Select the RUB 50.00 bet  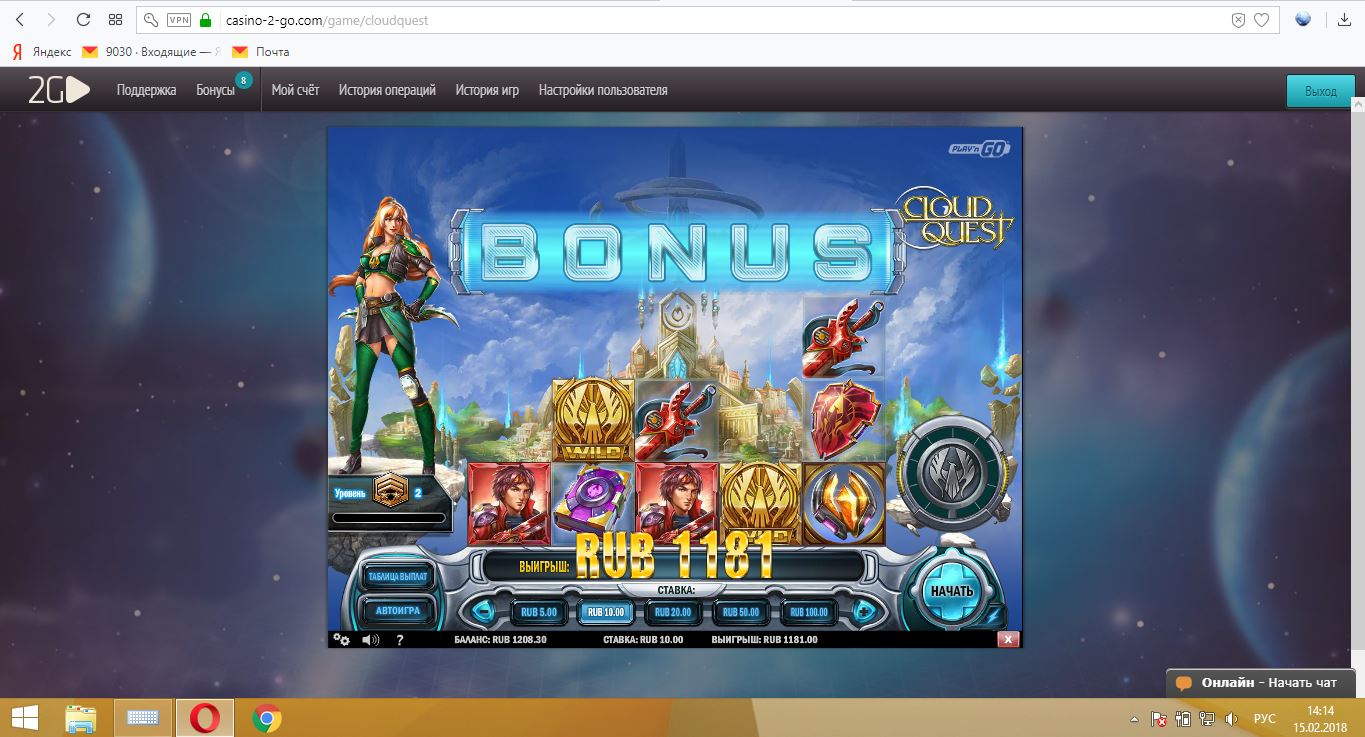[741, 612]
